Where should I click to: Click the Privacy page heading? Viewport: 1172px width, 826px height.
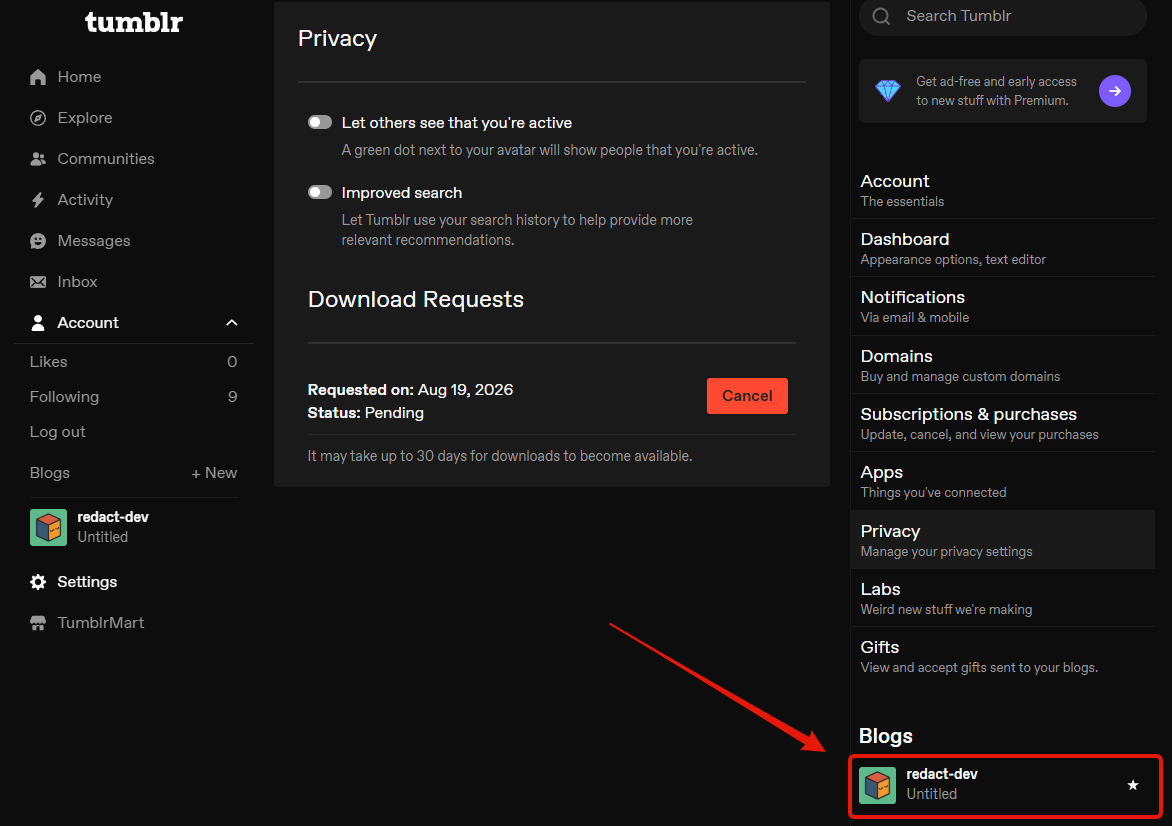point(337,39)
